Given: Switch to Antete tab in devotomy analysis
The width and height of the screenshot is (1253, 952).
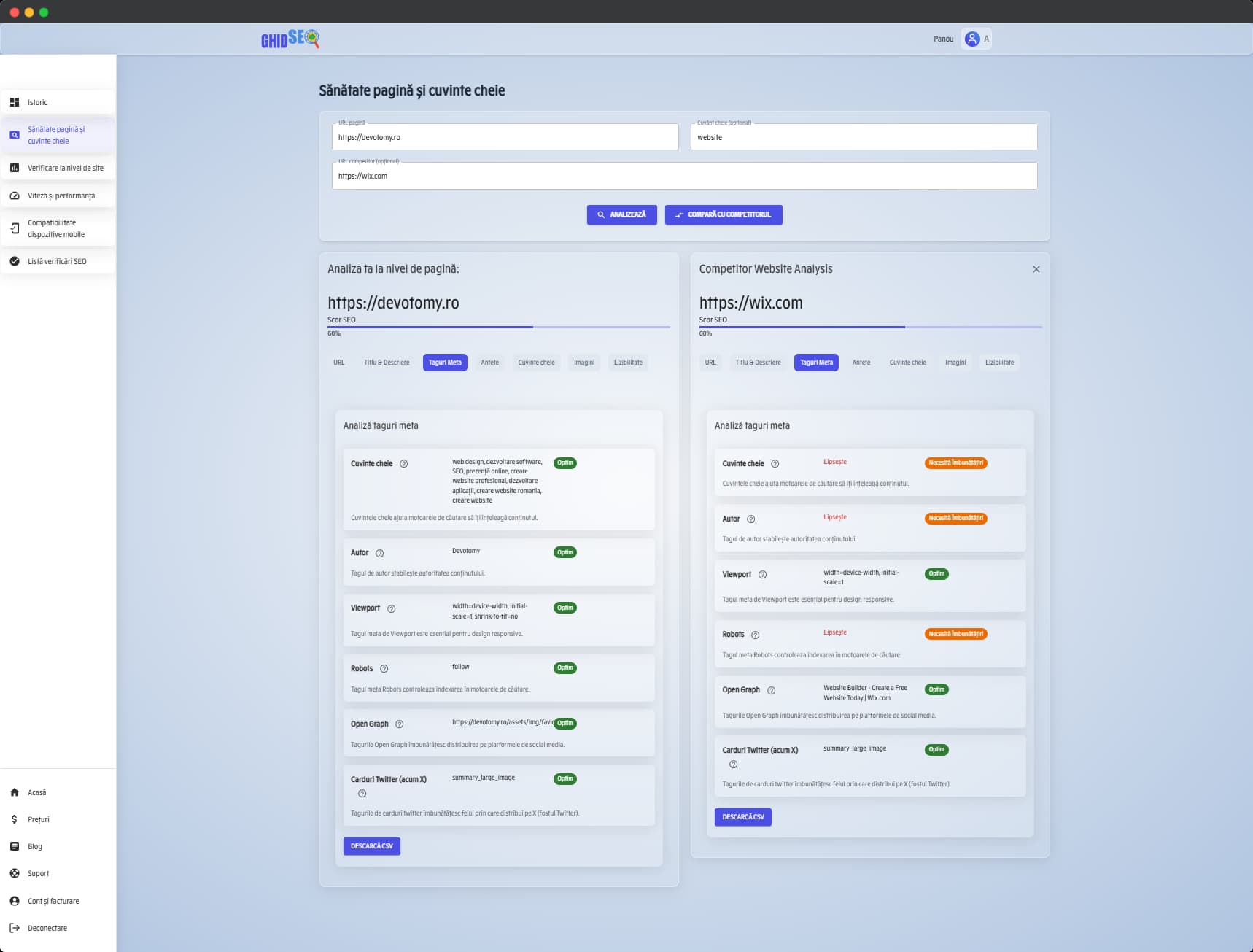Looking at the screenshot, I should [x=490, y=363].
